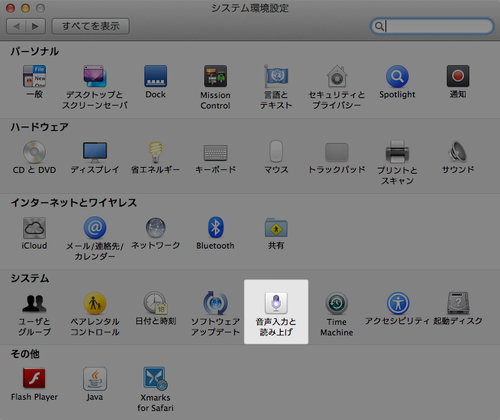Close the システム環境設定 window
500x420 pixels.
pyautogui.click(x=11, y=8)
